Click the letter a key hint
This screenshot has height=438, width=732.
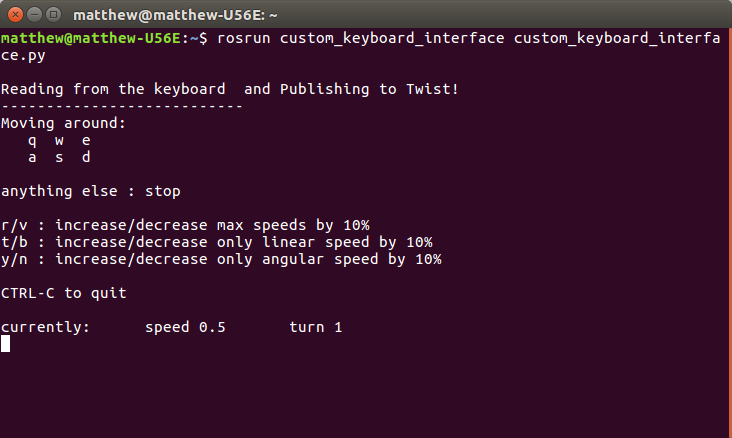tap(32, 157)
